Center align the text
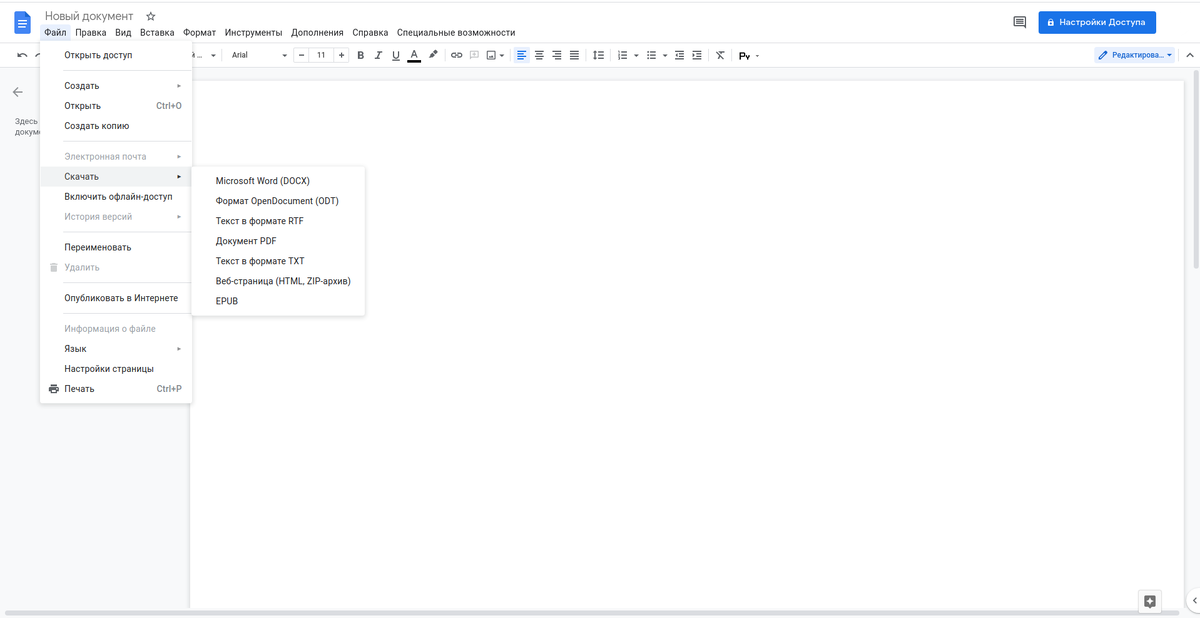Viewport: 1200px width, 618px height. [539, 55]
